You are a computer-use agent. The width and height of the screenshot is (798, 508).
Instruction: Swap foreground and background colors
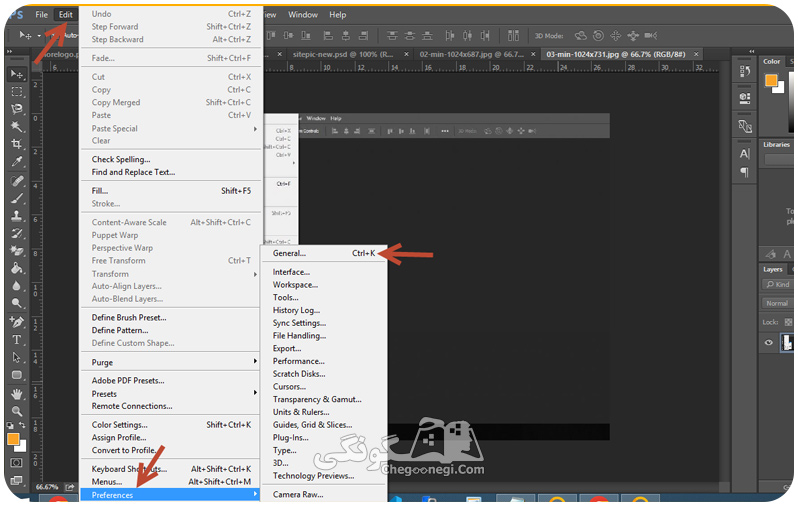coord(22,425)
